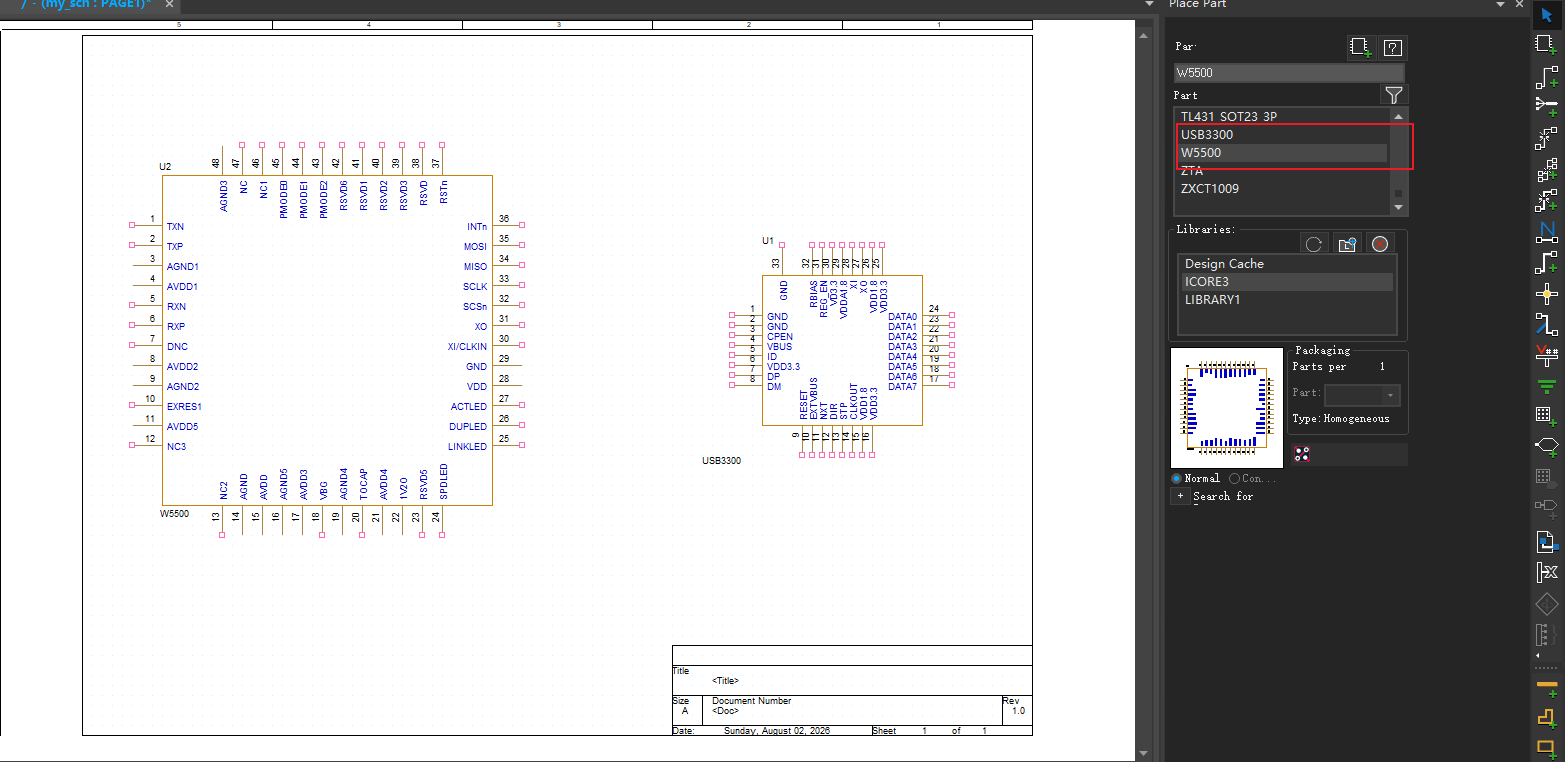Select the Normal radio button
The width and height of the screenshot is (1565, 762).
pos(1177,478)
